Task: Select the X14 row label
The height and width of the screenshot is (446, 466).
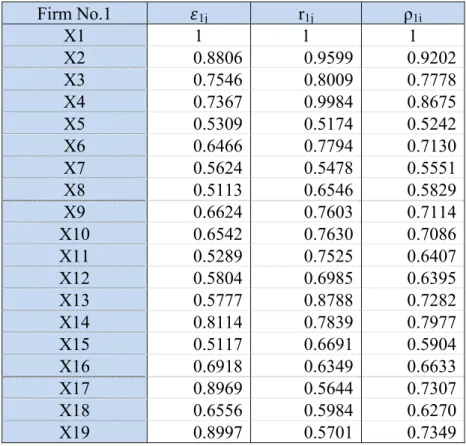Action: (x=74, y=322)
